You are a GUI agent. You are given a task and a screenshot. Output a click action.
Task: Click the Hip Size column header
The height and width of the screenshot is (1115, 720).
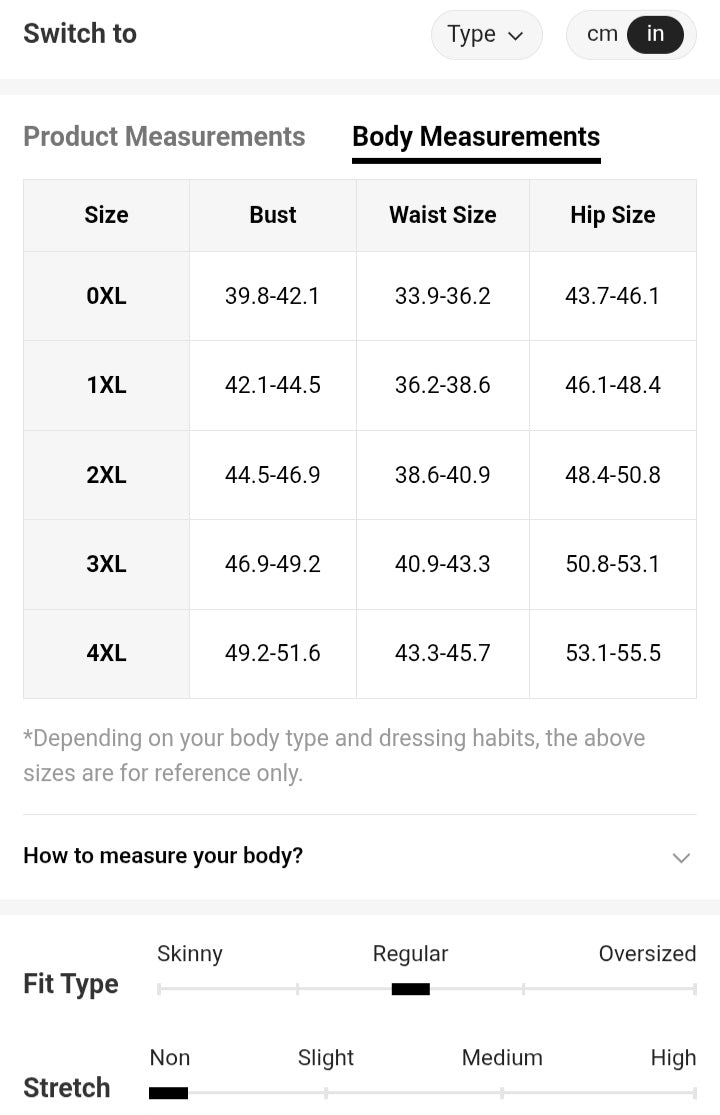click(612, 215)
